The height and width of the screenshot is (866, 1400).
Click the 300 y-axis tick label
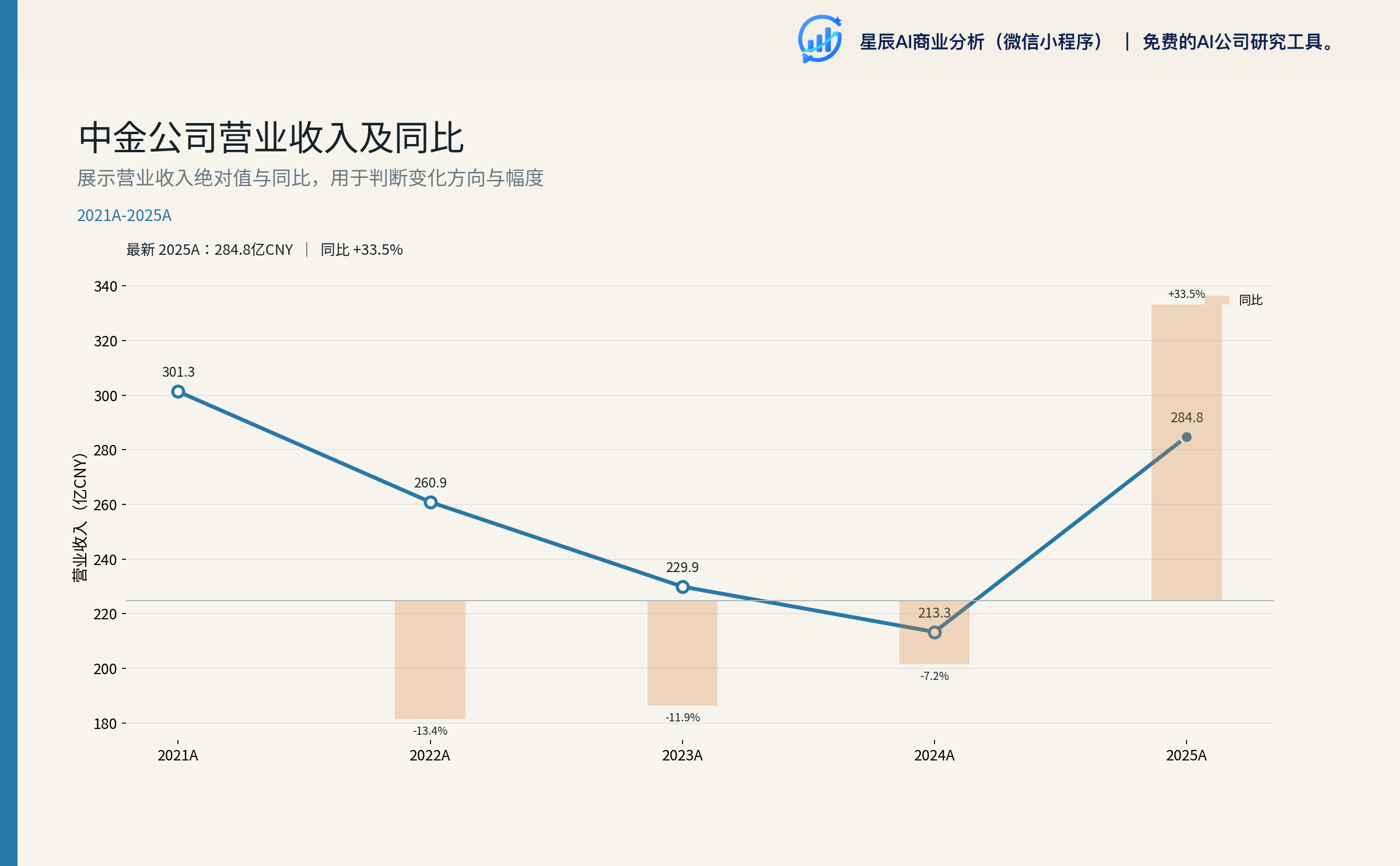[106, 396]
